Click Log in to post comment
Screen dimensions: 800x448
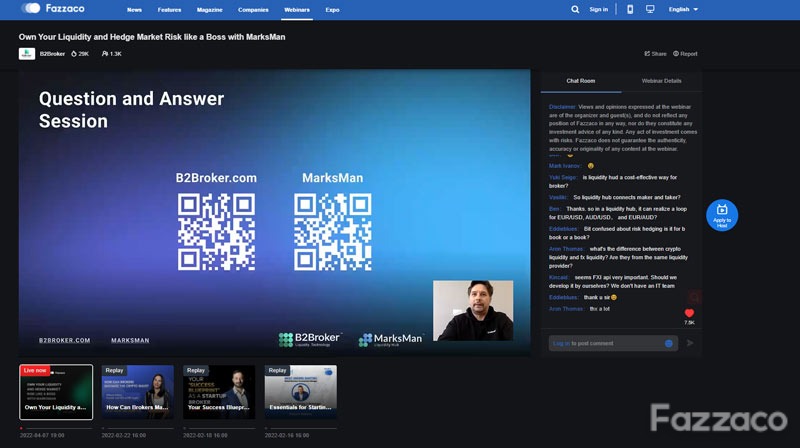(561, 343)
